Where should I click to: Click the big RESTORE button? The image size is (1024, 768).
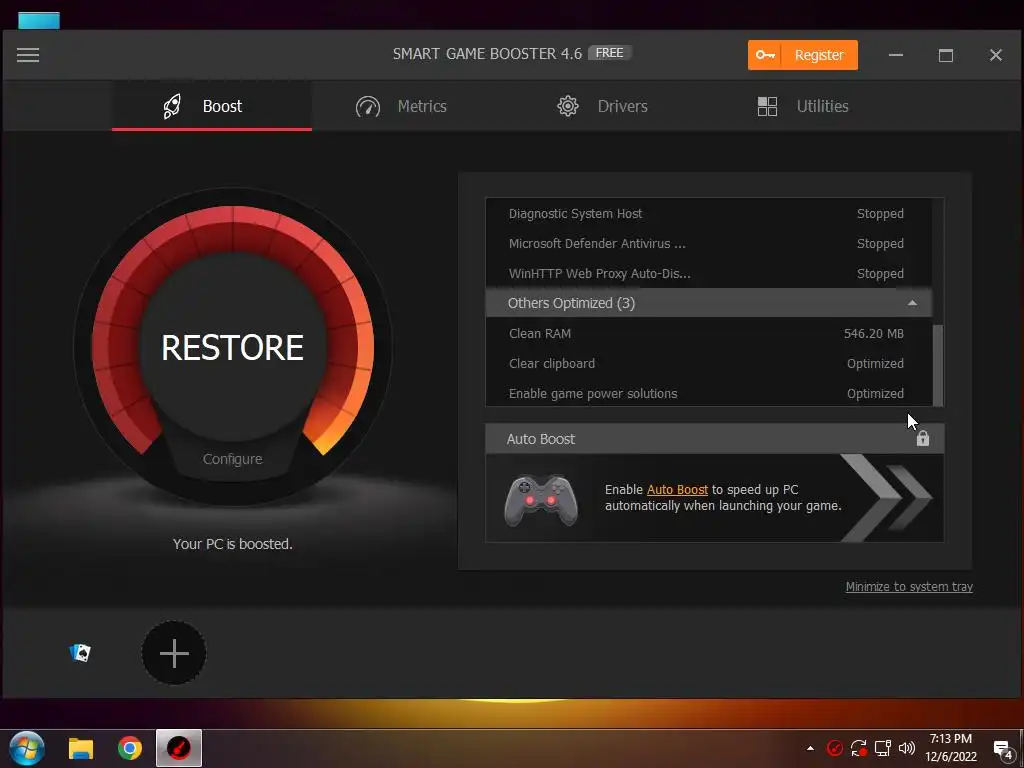point(232,347)
